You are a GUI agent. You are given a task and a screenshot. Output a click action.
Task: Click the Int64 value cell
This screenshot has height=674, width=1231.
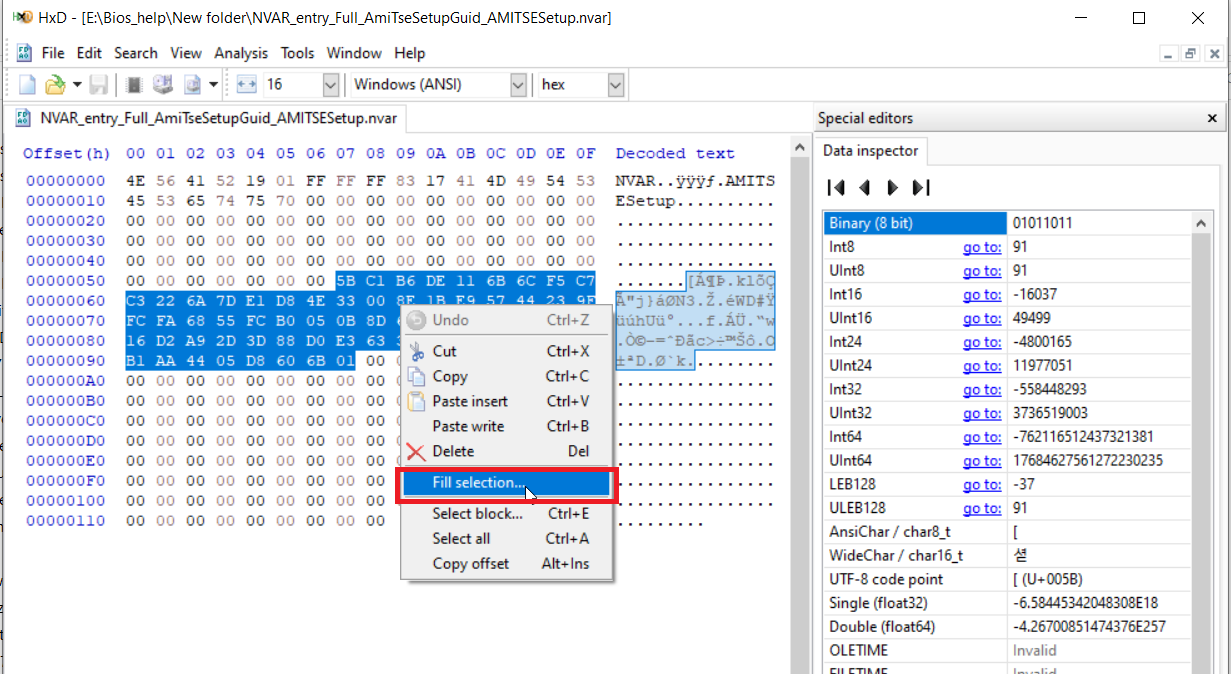[1099, 437]
